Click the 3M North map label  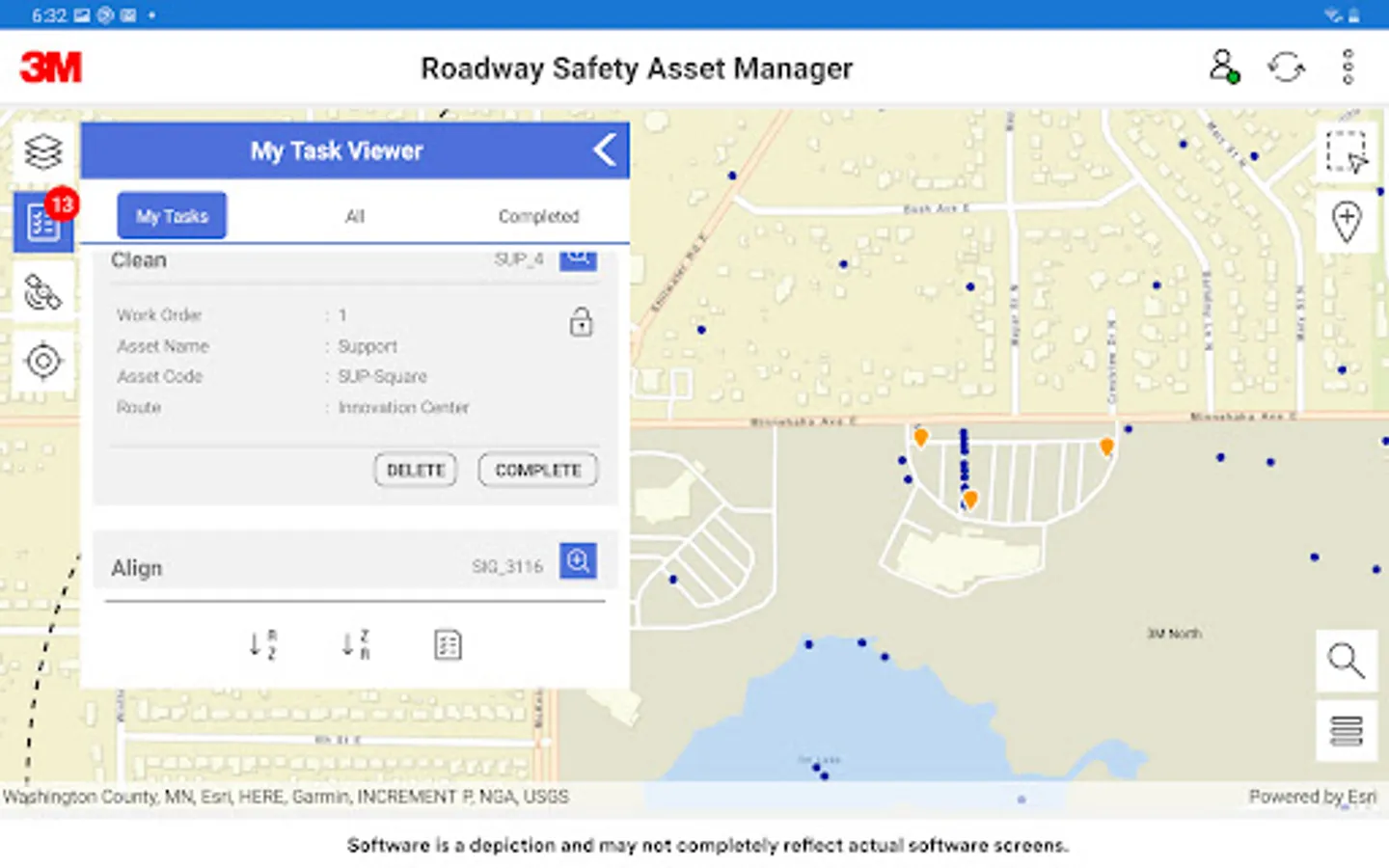[x=1174, y=634]
